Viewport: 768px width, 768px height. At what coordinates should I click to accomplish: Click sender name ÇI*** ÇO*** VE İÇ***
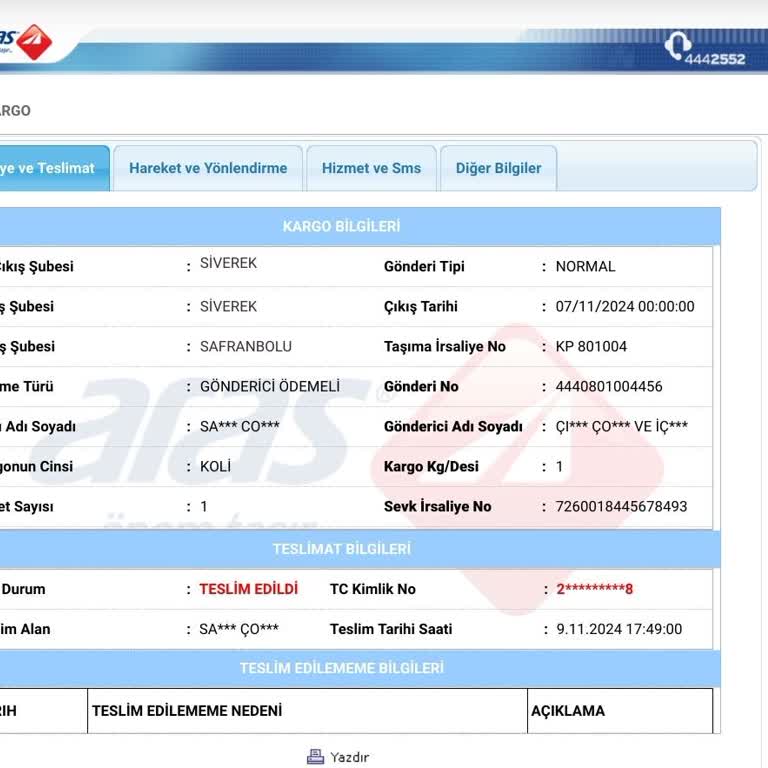(622, 426)
